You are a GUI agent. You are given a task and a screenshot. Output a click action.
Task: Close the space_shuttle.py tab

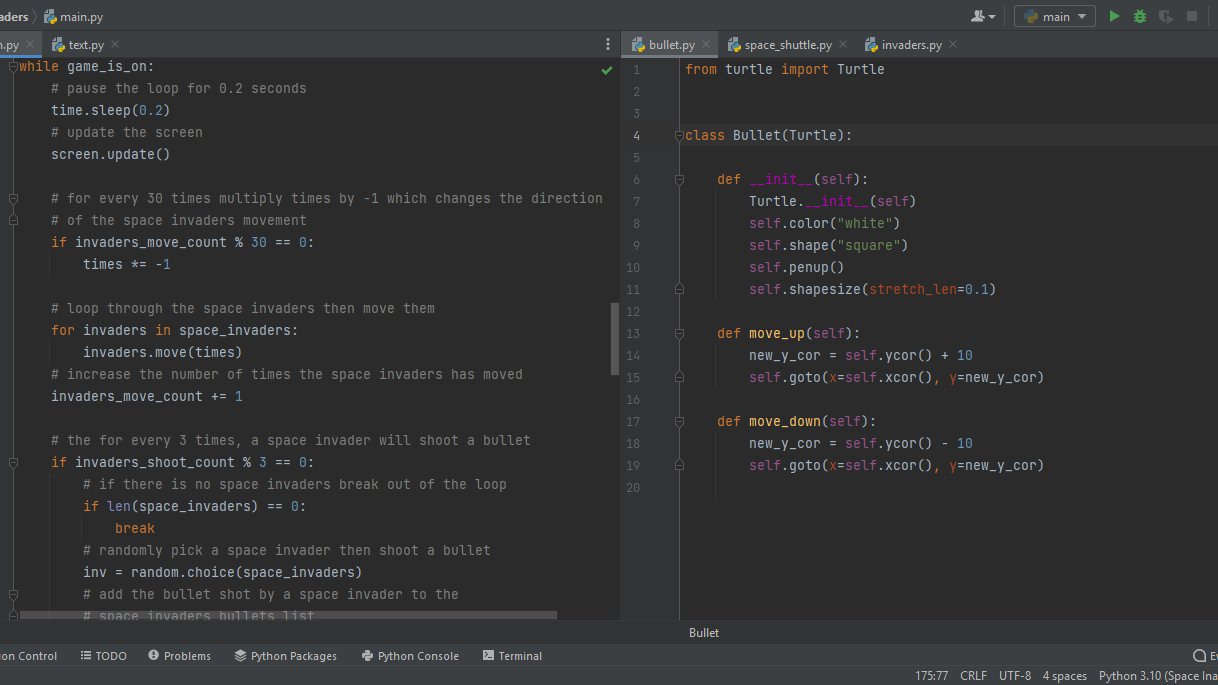point(845,44)
